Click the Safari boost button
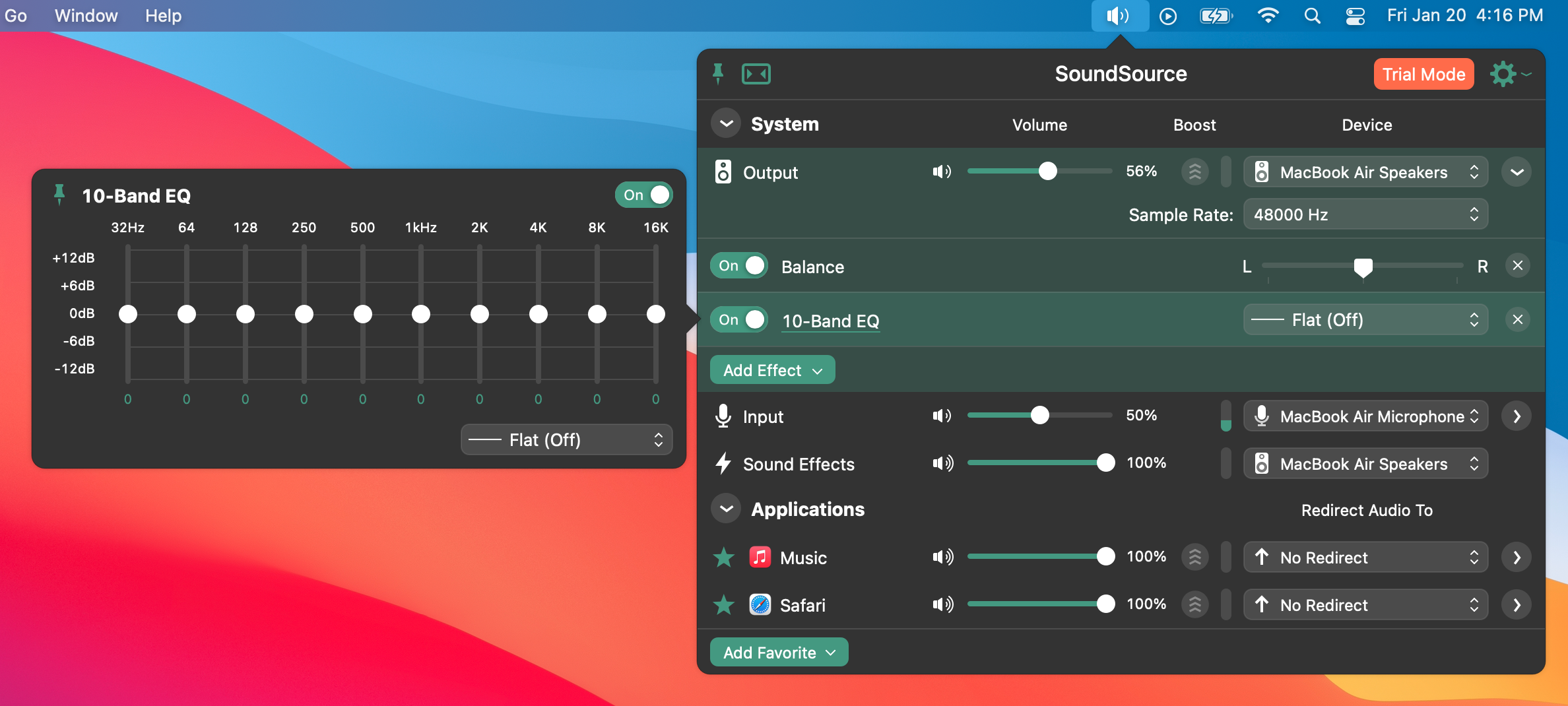 [x=1194, y=604]
